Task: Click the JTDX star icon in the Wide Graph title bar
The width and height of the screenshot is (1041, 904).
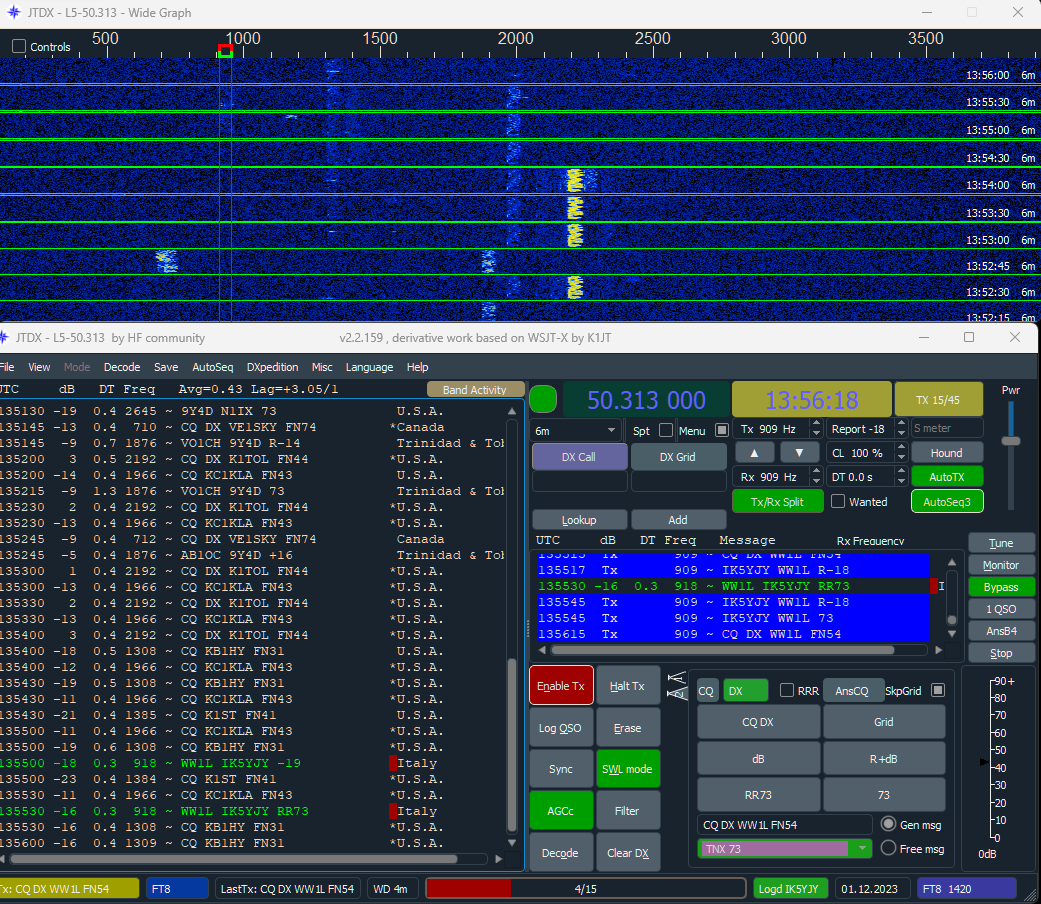Action: 13,12
